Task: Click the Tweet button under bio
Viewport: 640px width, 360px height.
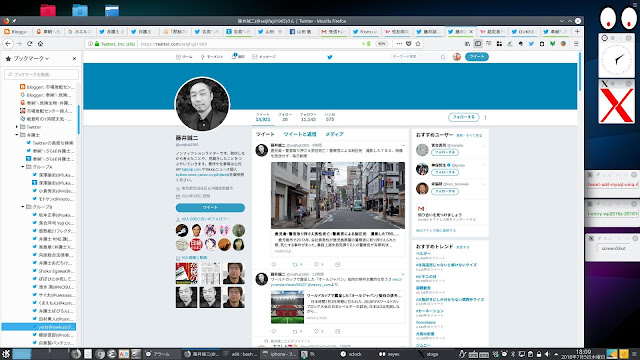Action: click(210, 208)
